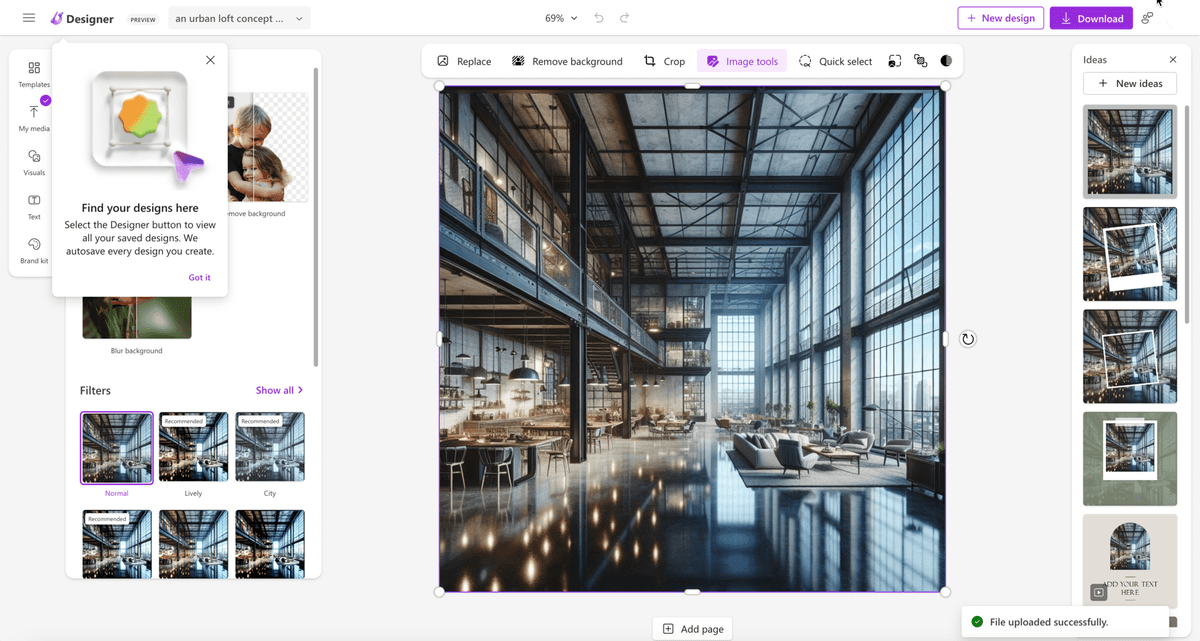The width and height of the screenshot is (1200, 641).
Task: Open the Brand kit panel
Action: (34, 249)
